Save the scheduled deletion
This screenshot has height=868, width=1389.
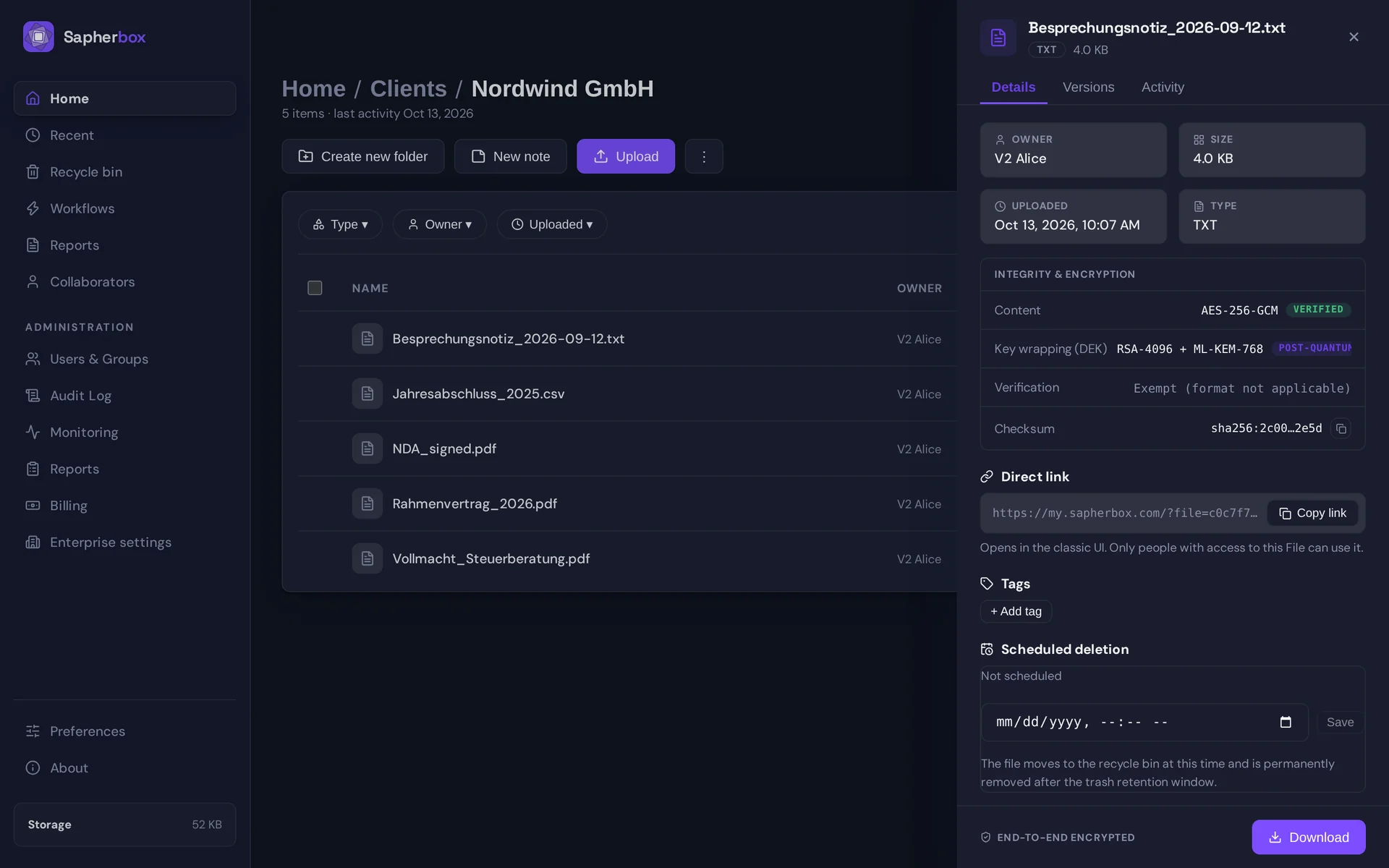[x=1340, y=722]
